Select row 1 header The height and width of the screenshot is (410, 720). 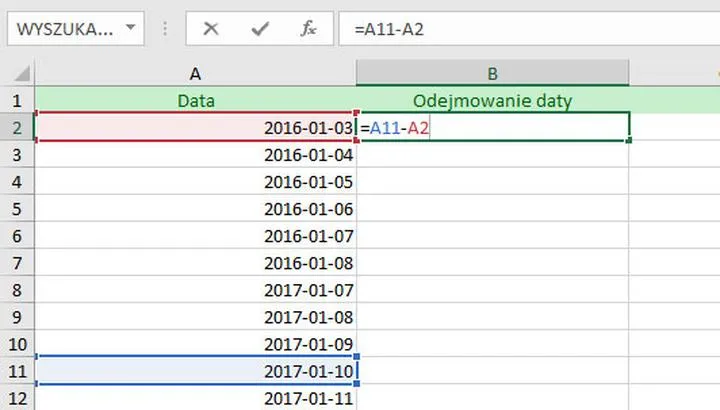pos(16,100)
